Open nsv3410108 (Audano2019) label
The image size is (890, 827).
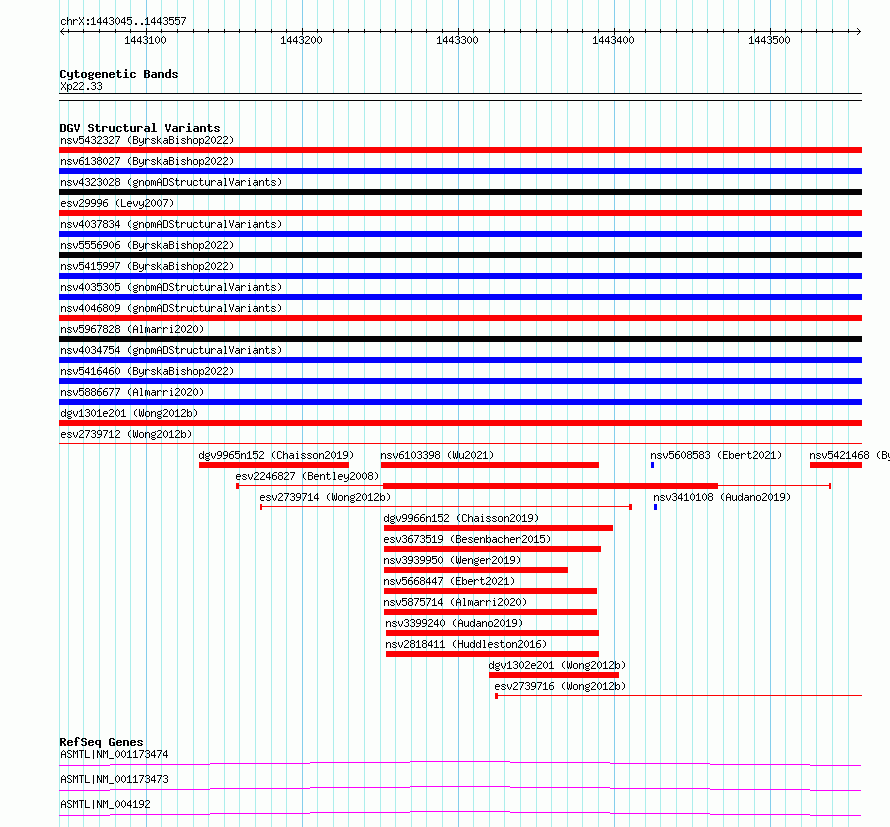[722, 497]
